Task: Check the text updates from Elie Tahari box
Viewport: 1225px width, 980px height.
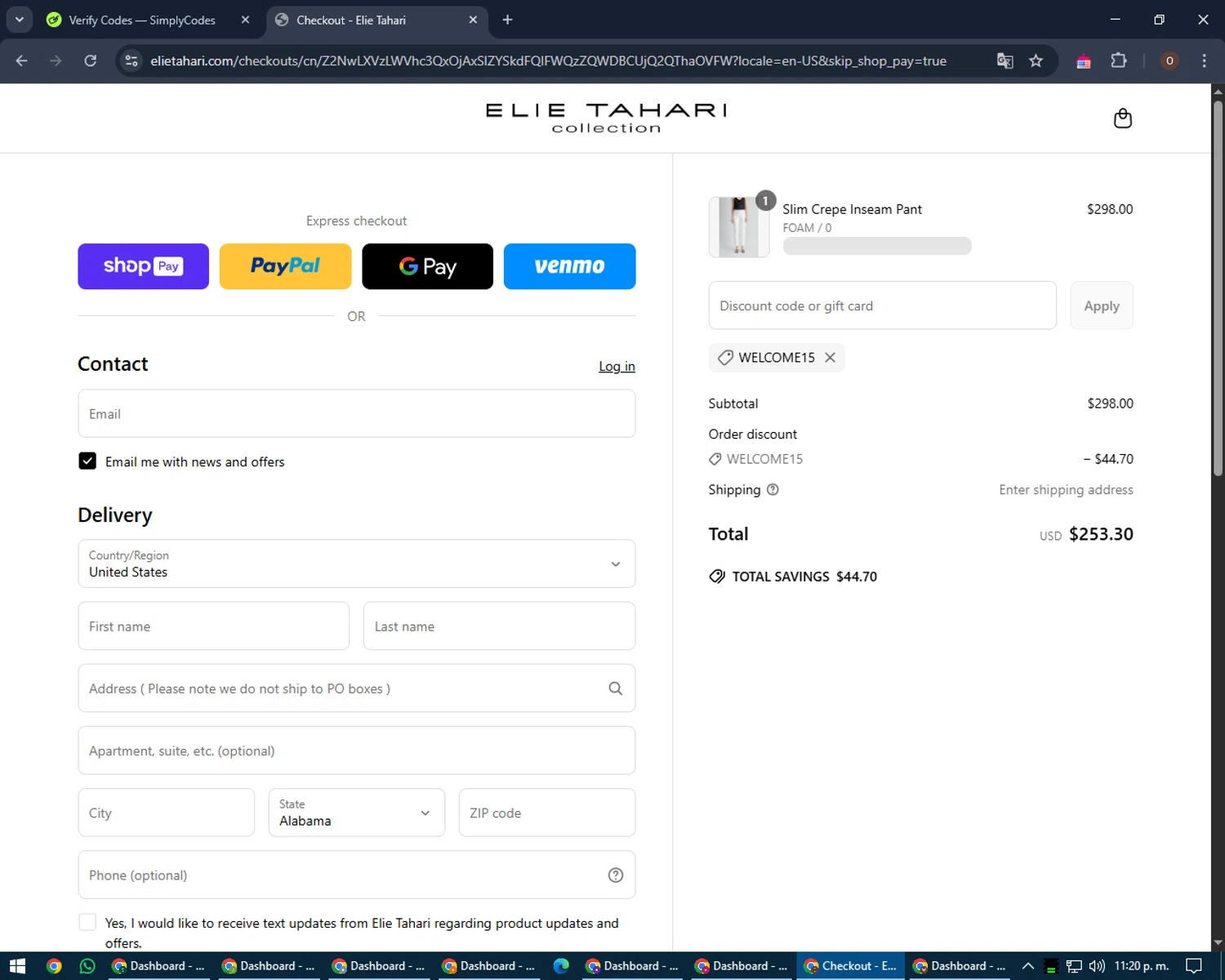Action: point(87,922)
